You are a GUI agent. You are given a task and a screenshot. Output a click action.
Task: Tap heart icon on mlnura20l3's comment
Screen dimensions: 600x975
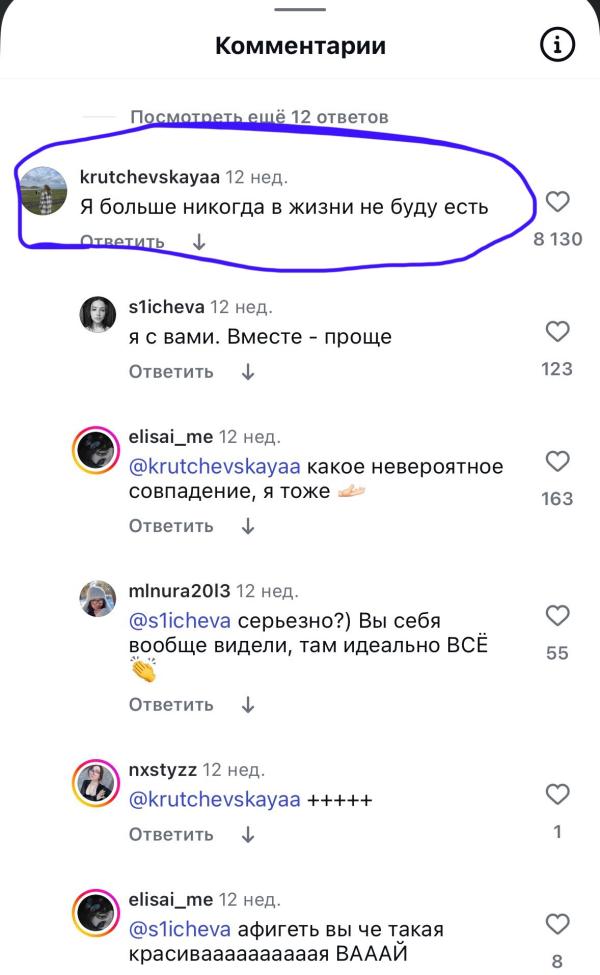[x=557, y=616]
